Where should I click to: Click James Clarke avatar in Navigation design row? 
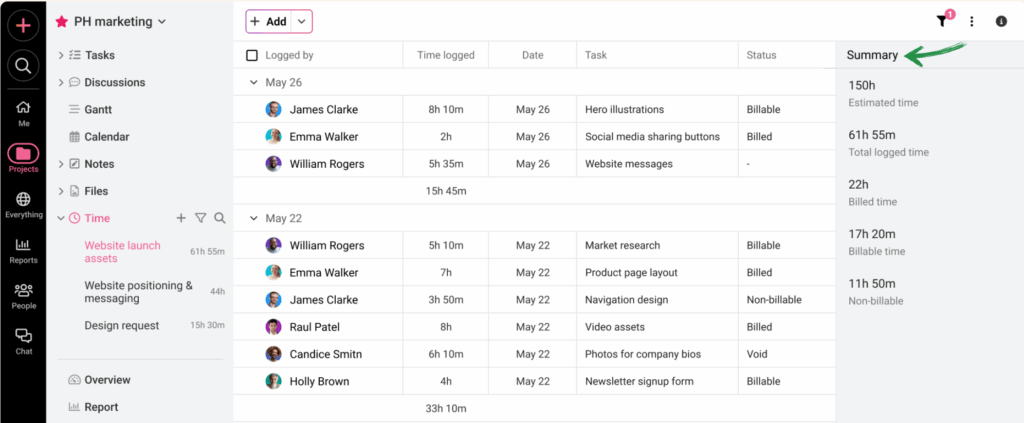click(274, 300)
